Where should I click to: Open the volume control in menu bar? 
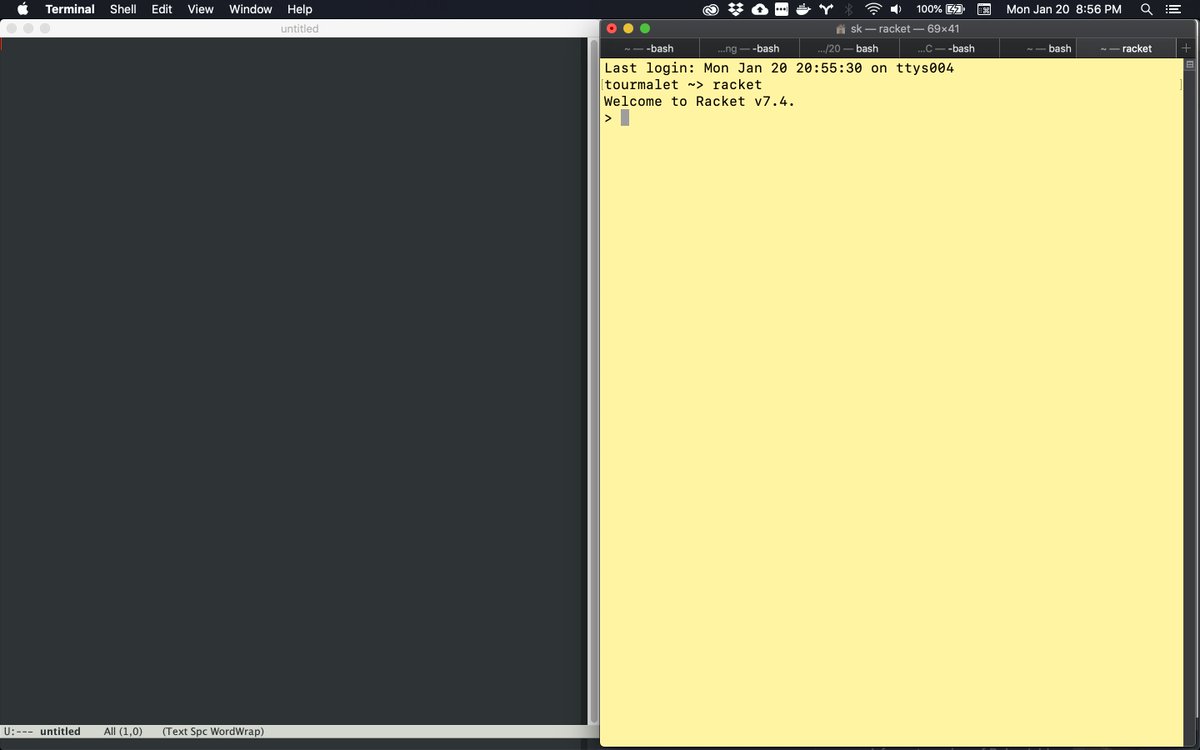(896, 9)
